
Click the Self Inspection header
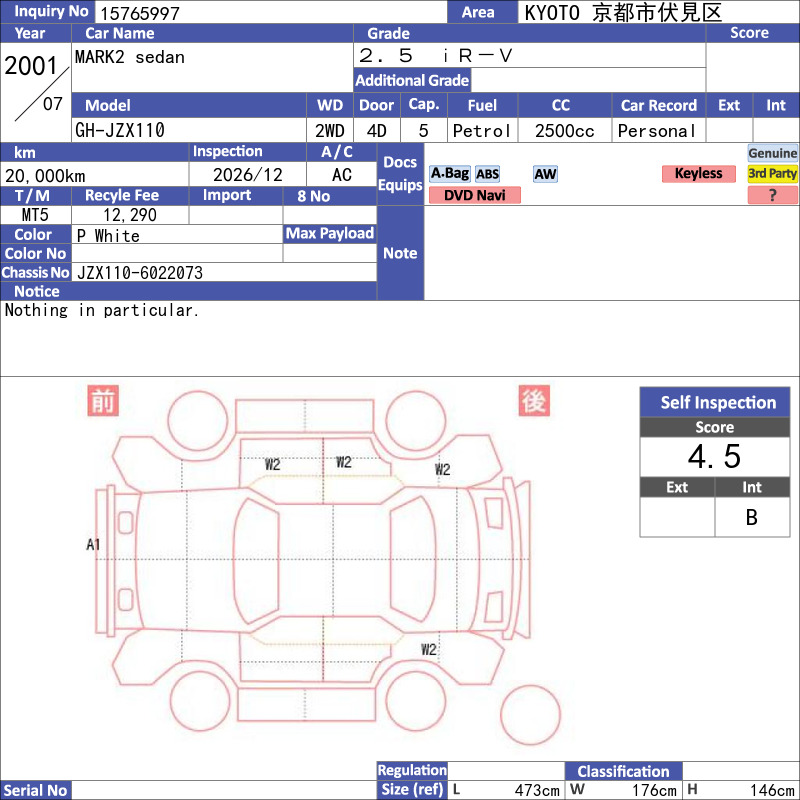click(x=715, y=402)
